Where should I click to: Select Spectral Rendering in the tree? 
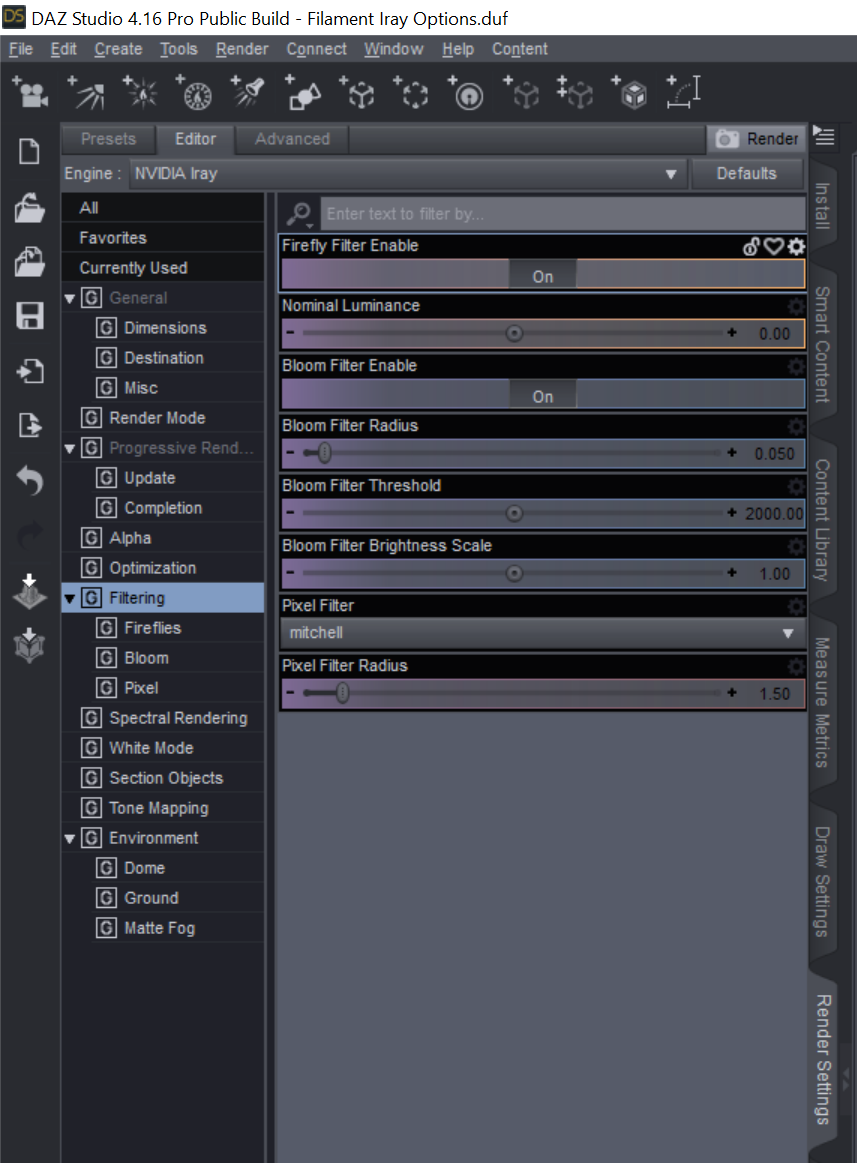pyautogui.click(x=178, y=718)
